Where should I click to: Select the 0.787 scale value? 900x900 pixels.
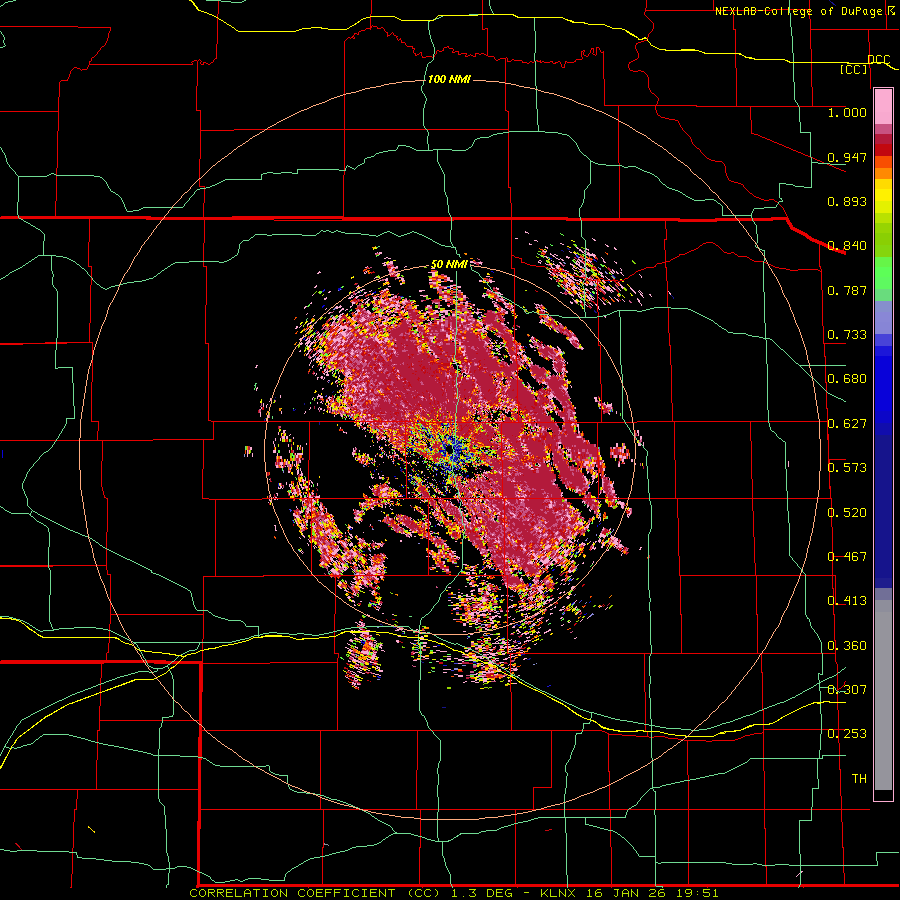(x=847, y=290)
